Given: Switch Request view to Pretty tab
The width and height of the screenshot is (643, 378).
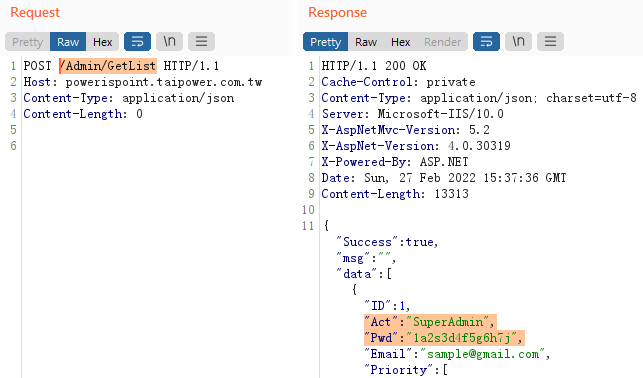Looking at the screenshot, I should [x=27, y=42].
